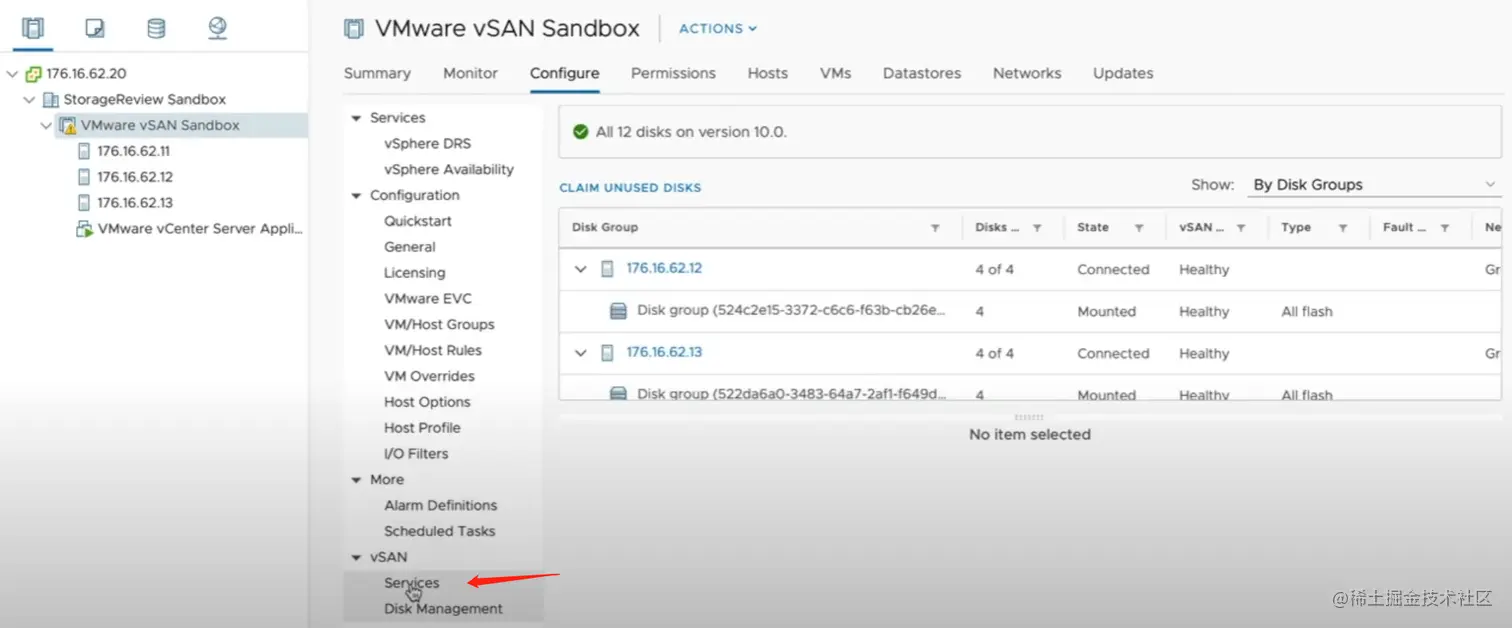Collapse the 176.16.62.13 disk group row

click(580, 353)
